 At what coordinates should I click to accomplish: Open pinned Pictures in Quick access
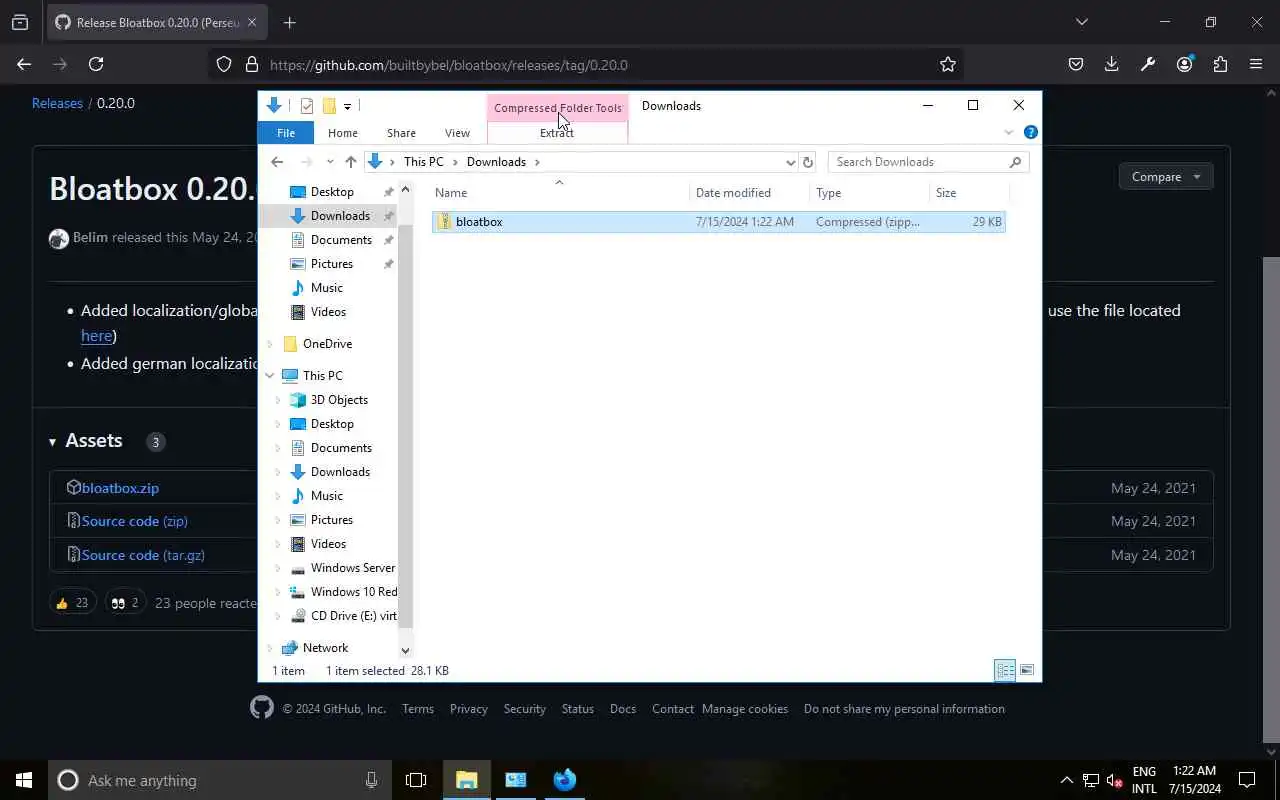pos(331,264)
